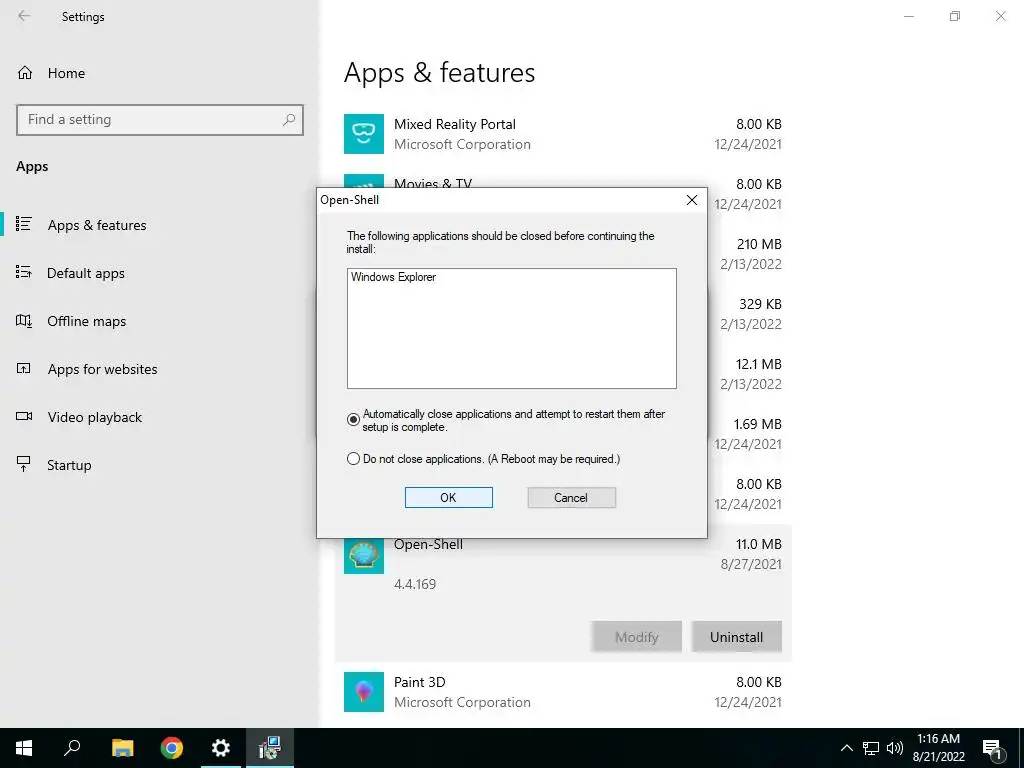The image size is (1024, 768).
Task: Click Open-Shell version 4.4.169 text
Action: (x=415, y=584)
